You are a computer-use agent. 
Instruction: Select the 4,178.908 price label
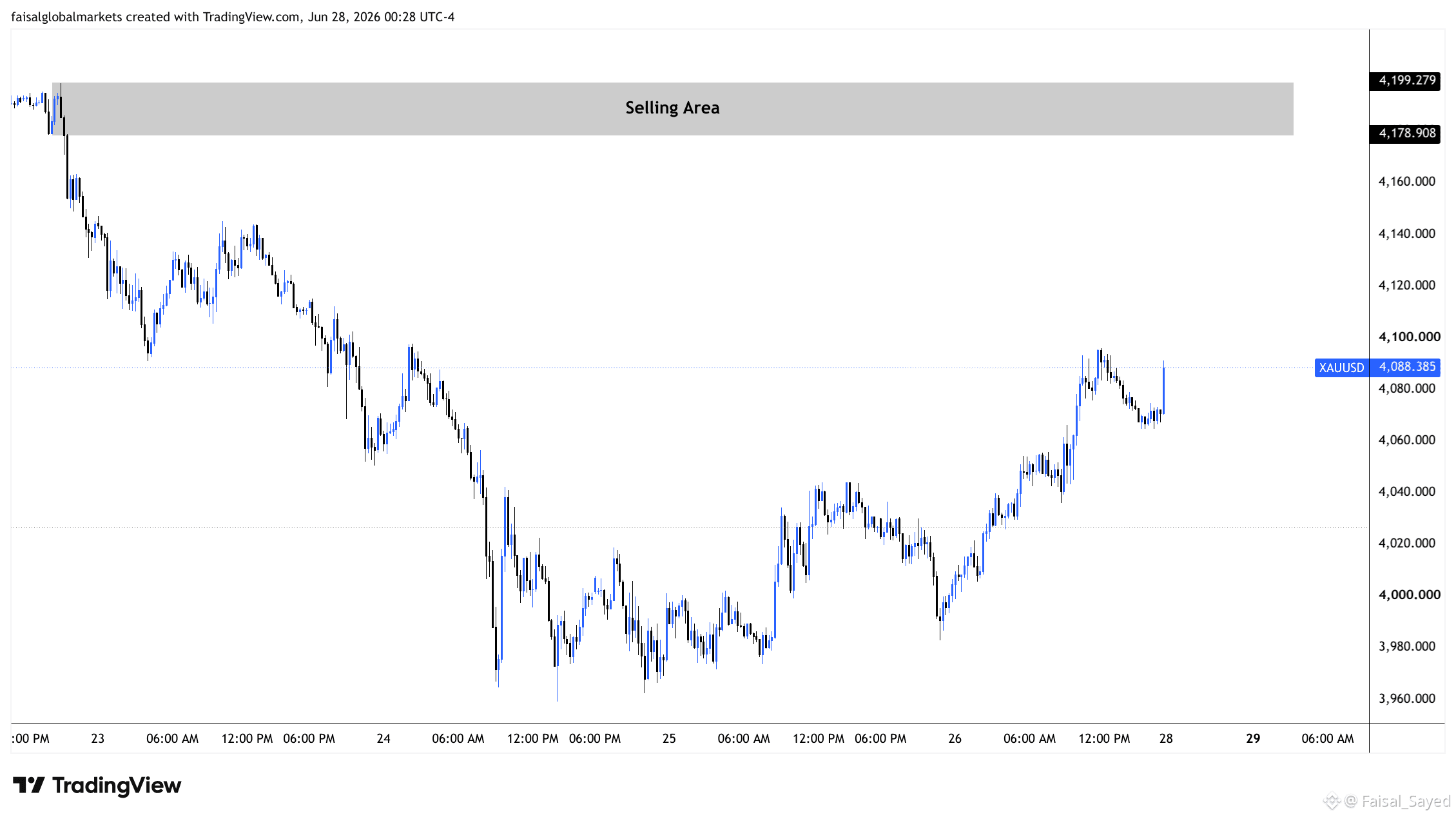(1405, 133)
